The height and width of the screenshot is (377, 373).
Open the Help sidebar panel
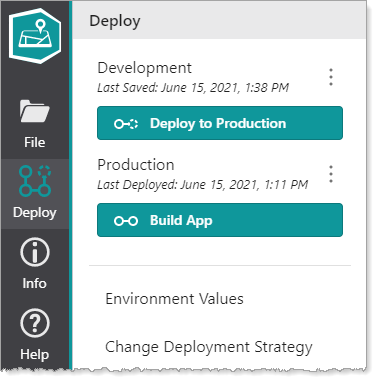click(x=35, y=334)
